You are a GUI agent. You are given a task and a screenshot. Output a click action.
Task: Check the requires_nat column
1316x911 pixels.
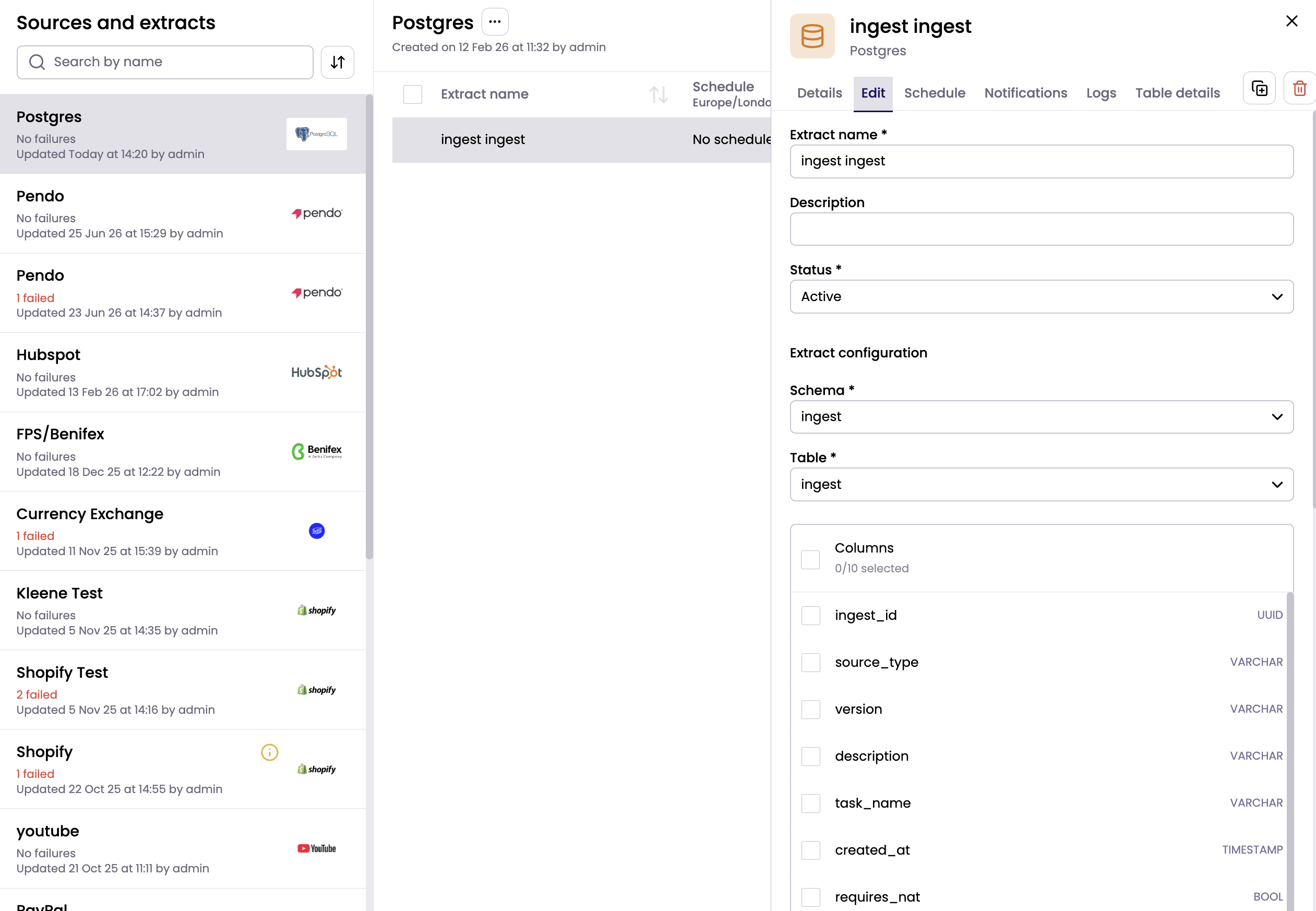click(810, 897)
